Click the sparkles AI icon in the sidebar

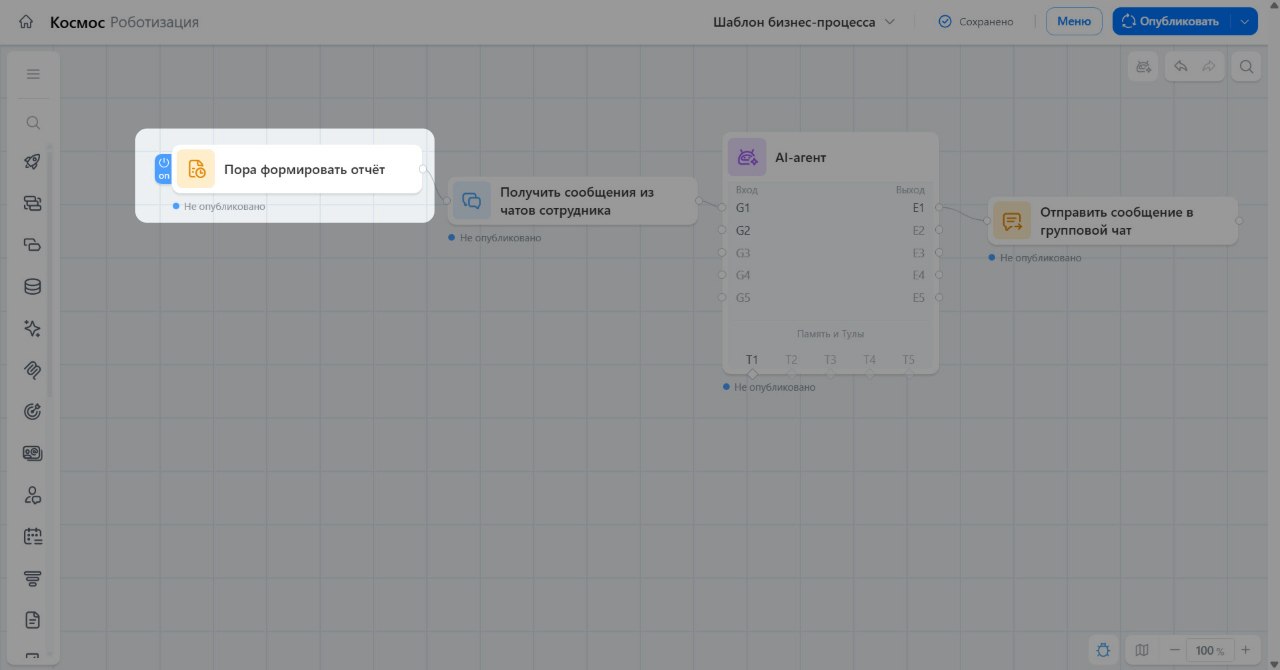coord(33,328)
